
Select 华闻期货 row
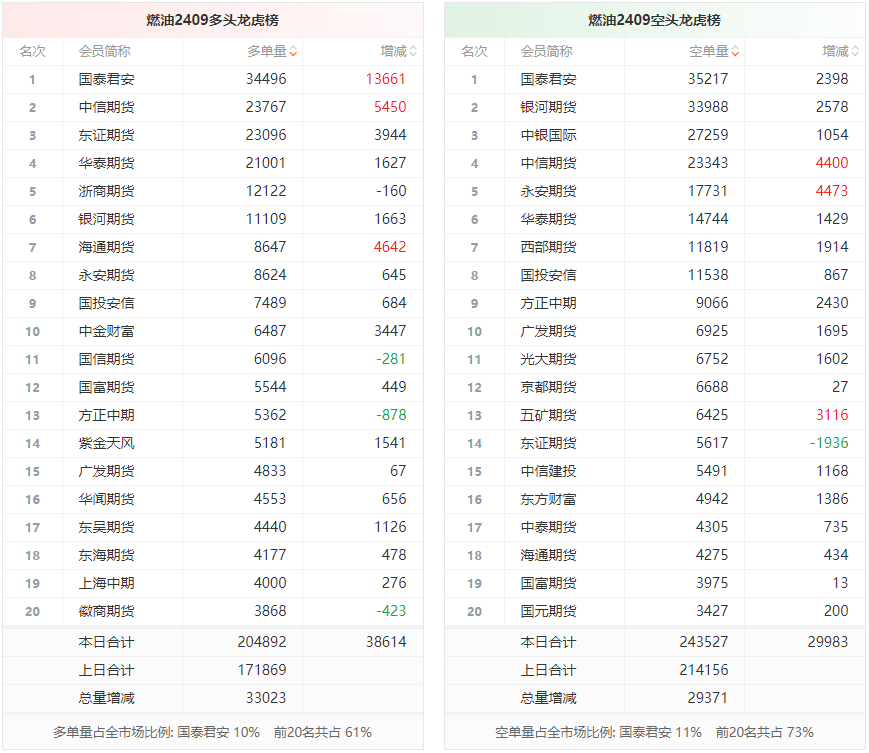tap(213, 499)
